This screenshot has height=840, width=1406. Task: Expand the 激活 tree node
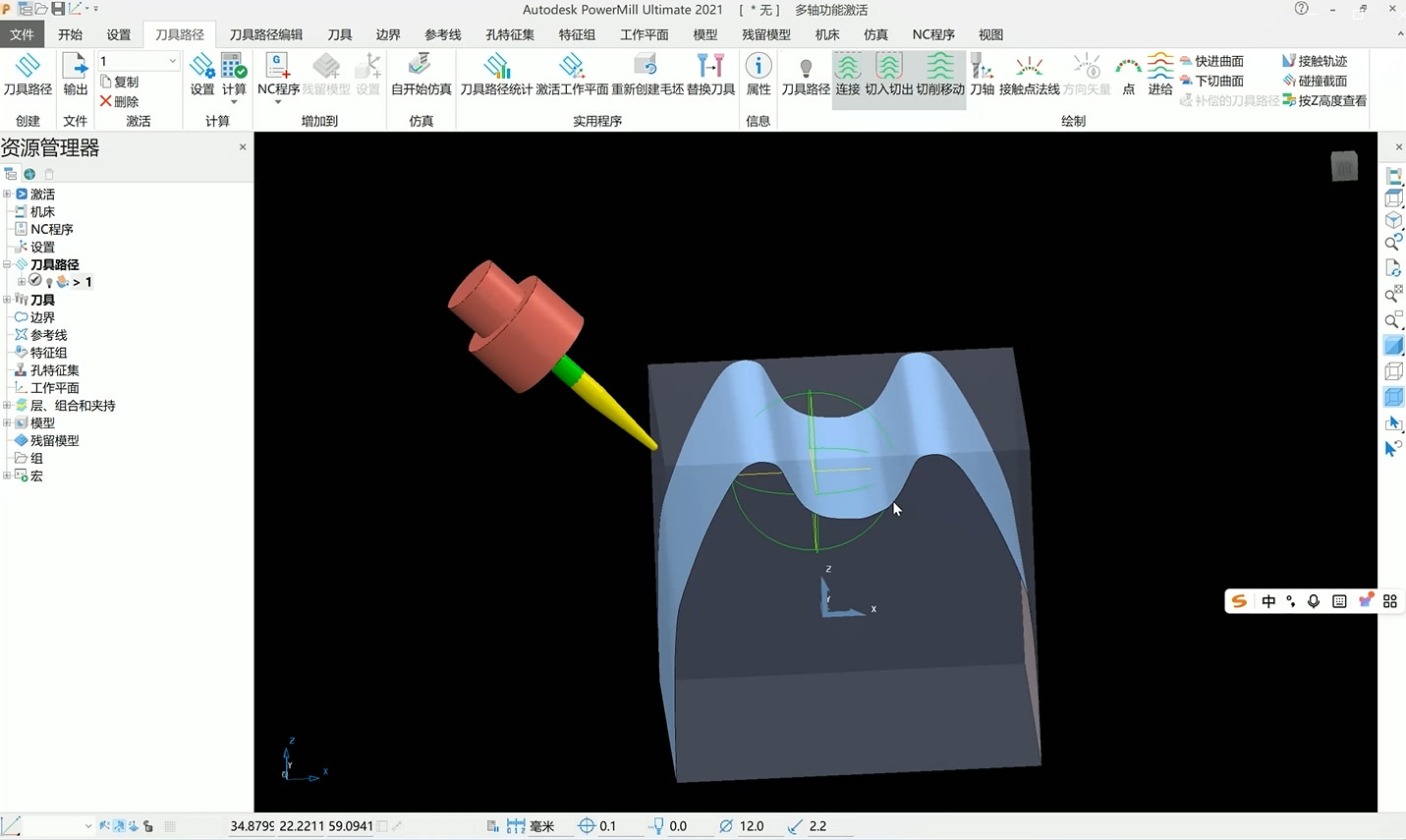[x=7, y=195]
